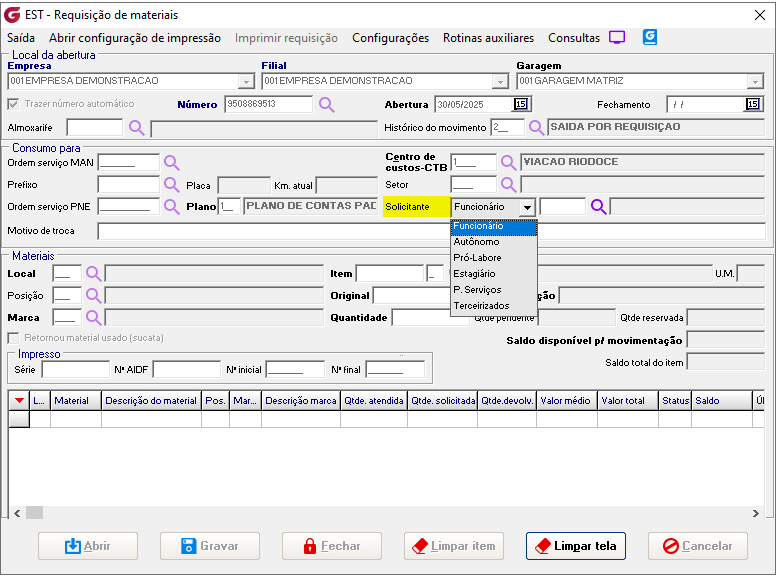Screen dimensions: 776x576
Task: Select P. Serviços in dropdown list
Action: click(494, 289)
